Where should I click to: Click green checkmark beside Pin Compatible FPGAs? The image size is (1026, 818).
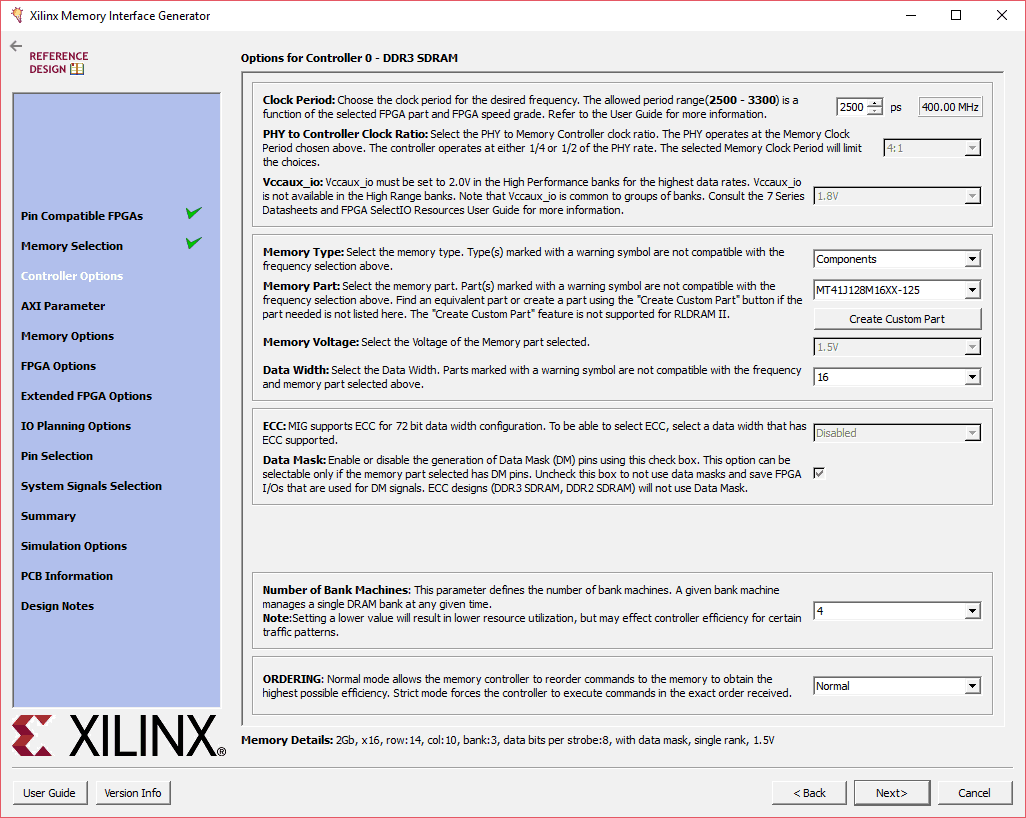coord(193,213)
